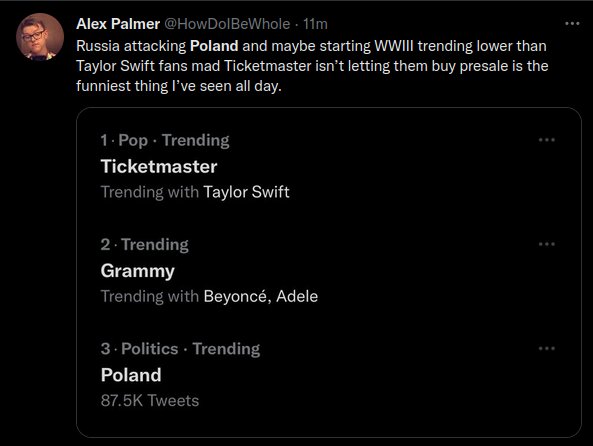
Task: Click the '1 · Pop · Trending' label
Action: [x=165, y=140]
